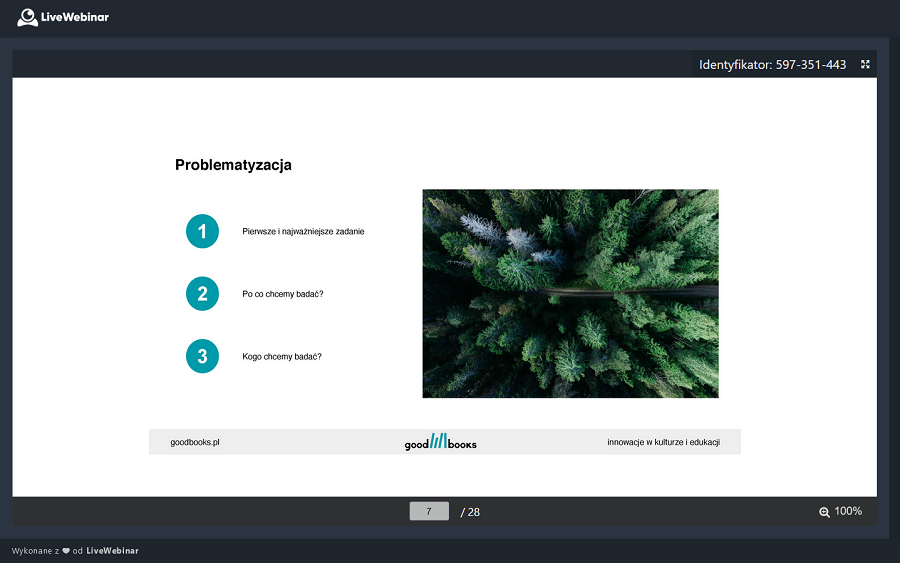The image size is (900, 563).
Task: Click the 'Problematyzacja' slide heading
Action: (x=233, y=165)
